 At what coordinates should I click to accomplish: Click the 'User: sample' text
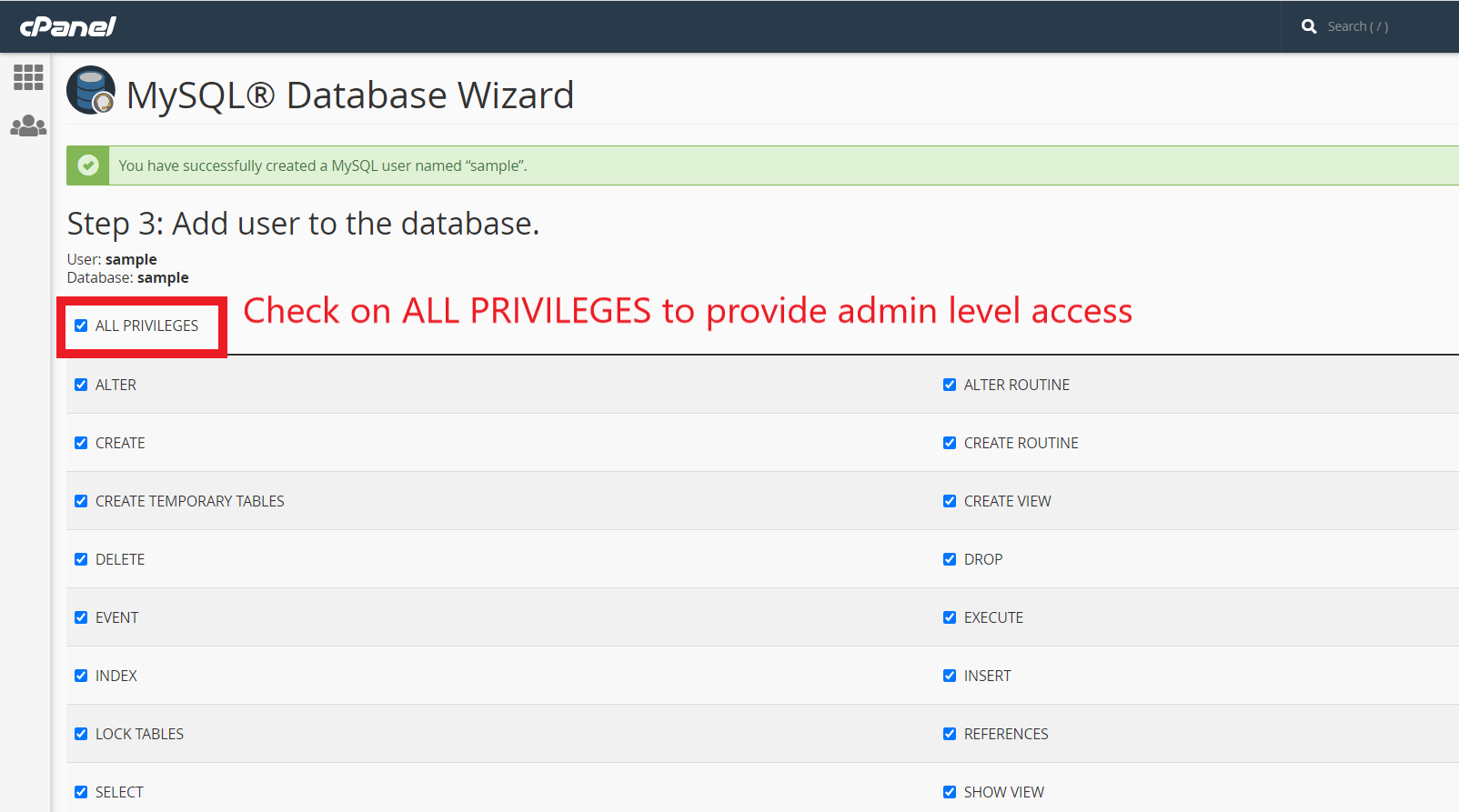tap(112, 259)
